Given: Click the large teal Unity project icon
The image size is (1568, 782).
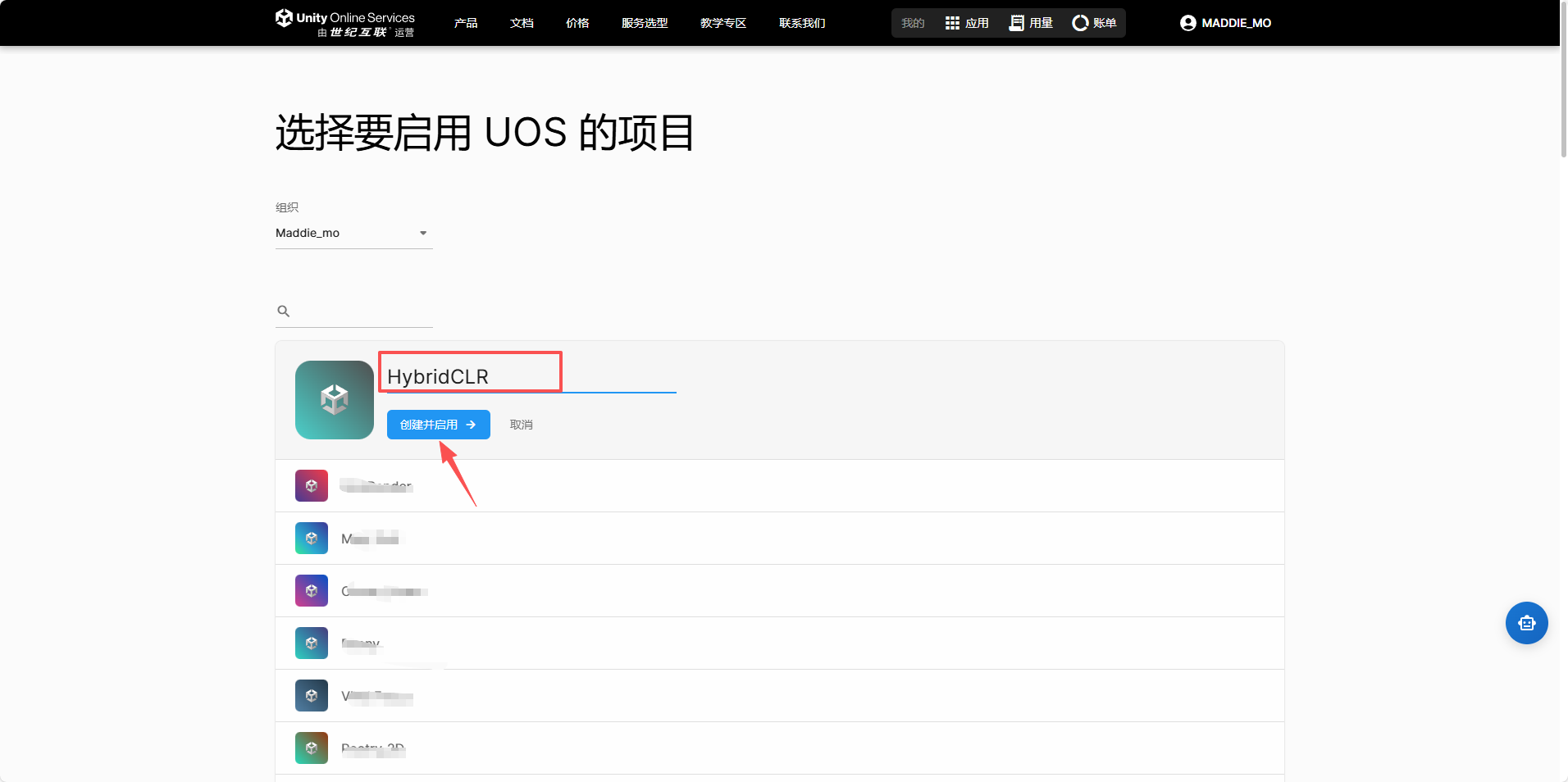Looking at the screenshot, I should 335,400.
